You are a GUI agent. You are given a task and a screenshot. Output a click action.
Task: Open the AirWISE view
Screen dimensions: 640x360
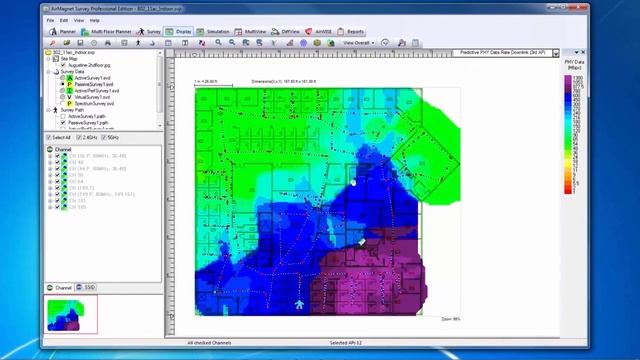pos(318,32)
